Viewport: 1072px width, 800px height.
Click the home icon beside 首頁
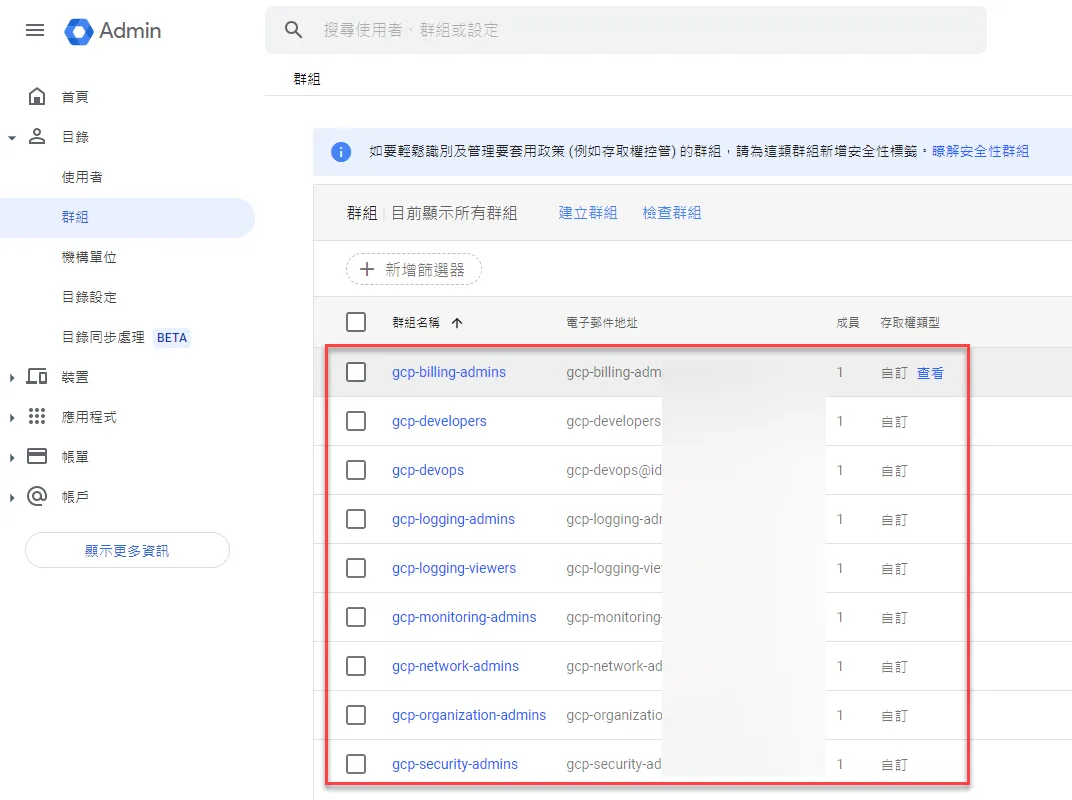pos(37,96)
